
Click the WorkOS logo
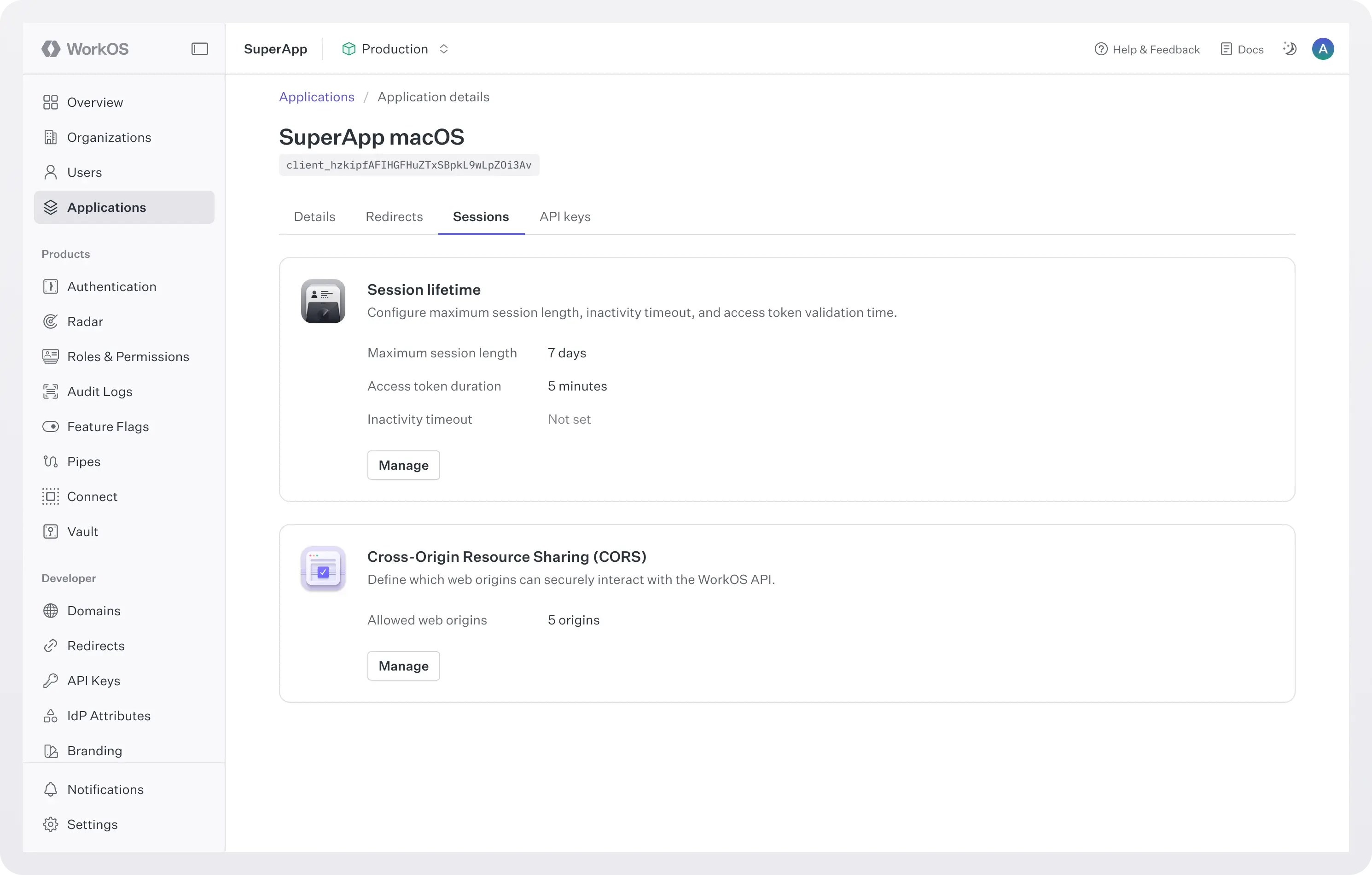click(85, 48)
